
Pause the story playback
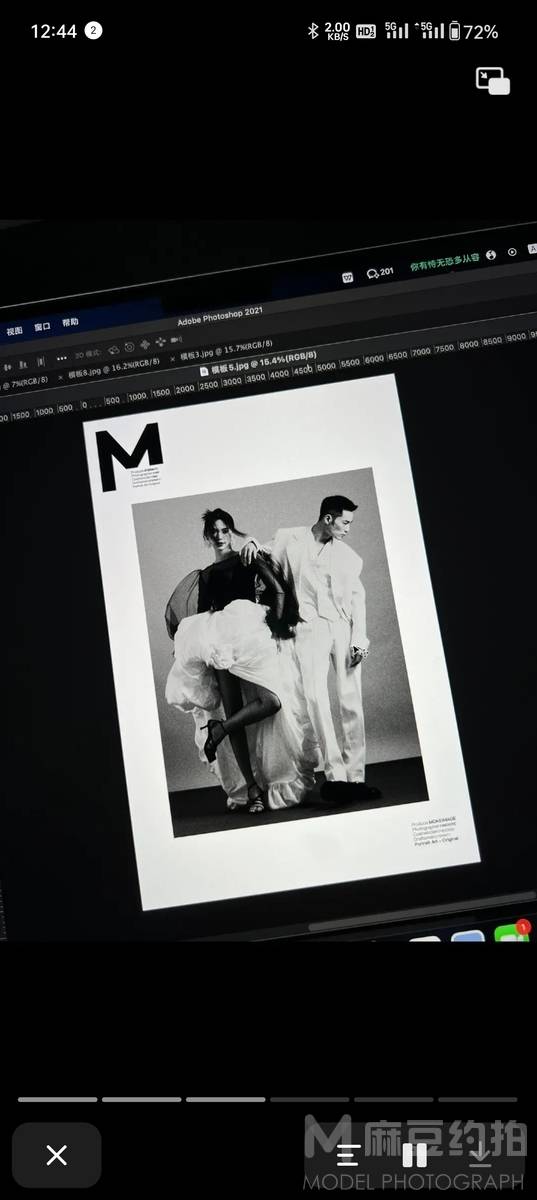(x=414, y=1156)
